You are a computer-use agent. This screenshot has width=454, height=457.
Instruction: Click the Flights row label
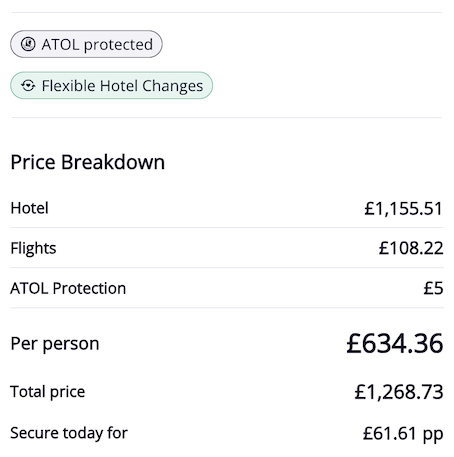point(33,249)
